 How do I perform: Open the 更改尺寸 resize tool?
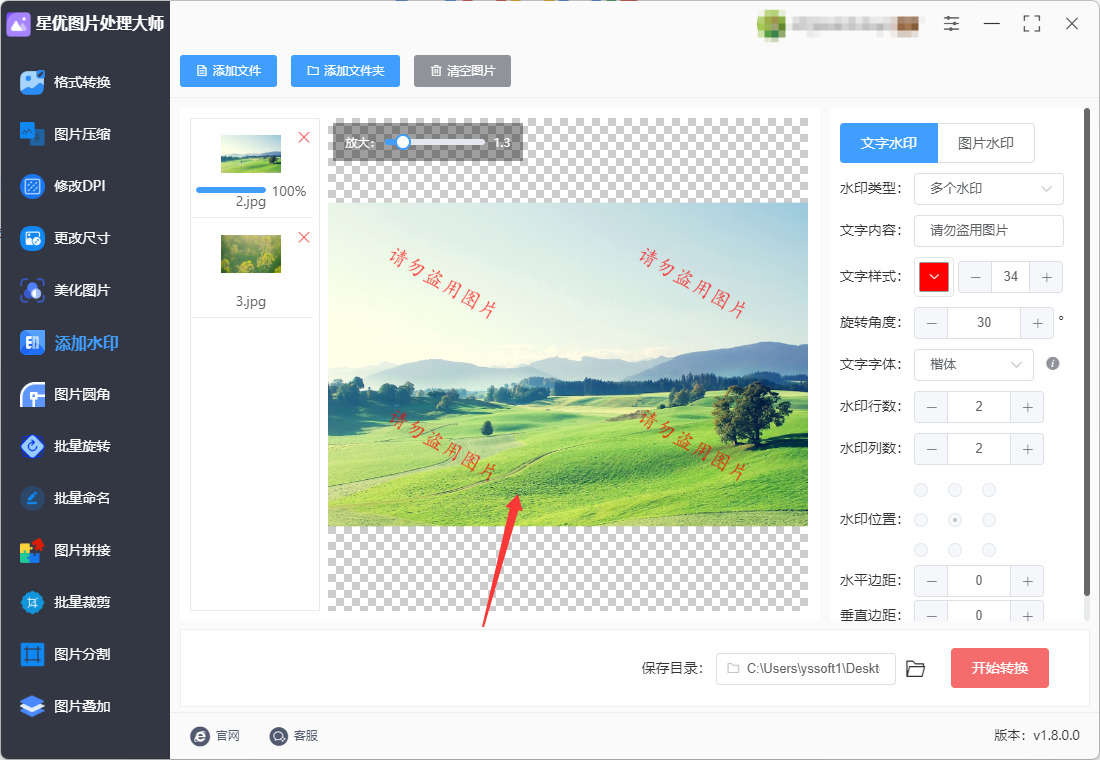click(65, 238)
